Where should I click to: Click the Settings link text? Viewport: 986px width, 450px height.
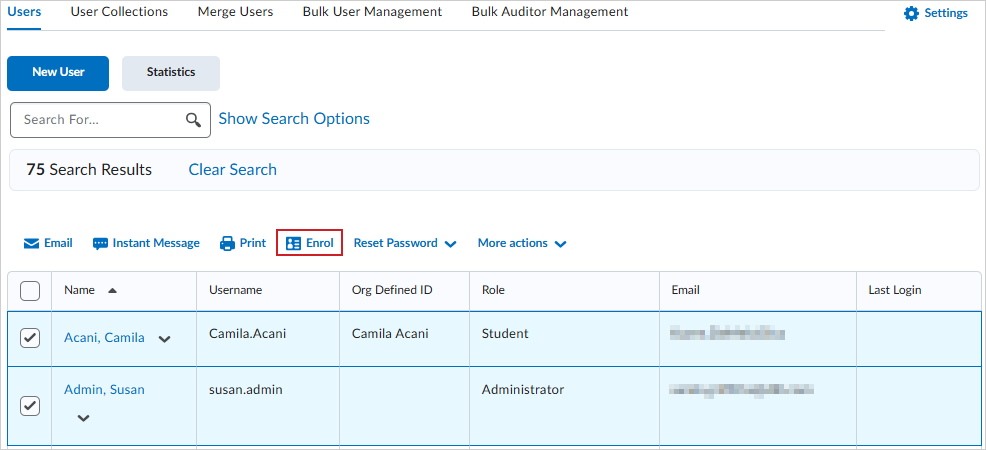coord(946,13)
